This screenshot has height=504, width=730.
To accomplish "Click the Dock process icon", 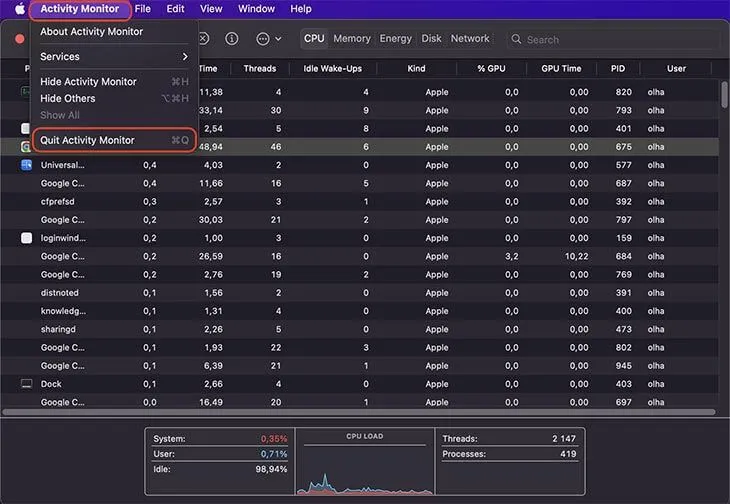I will (x=27, y=384).
